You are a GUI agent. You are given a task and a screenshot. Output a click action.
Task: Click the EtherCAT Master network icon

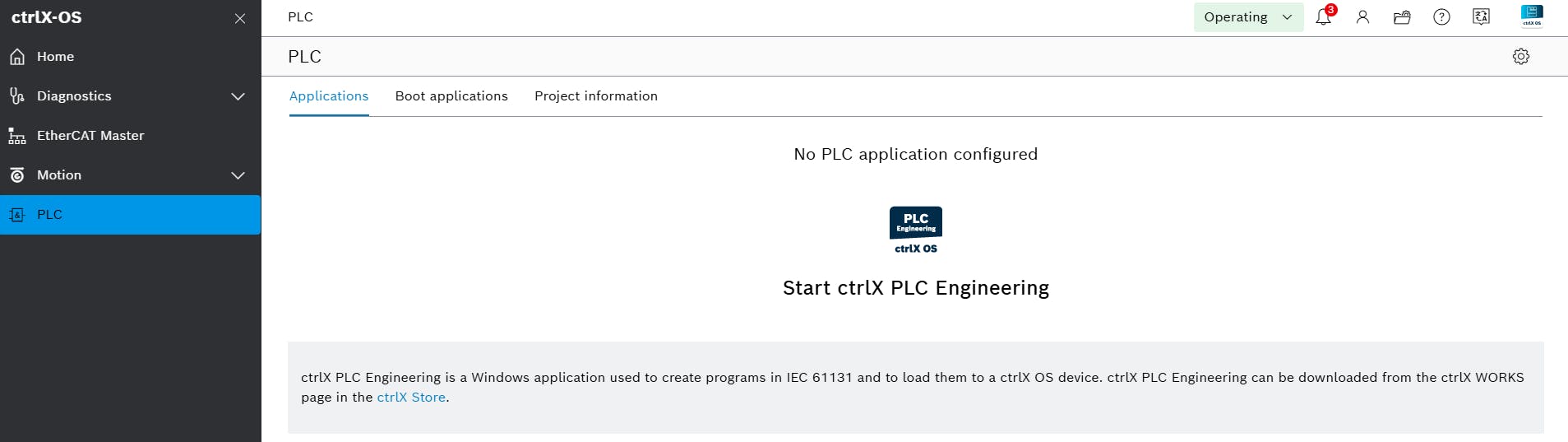coord(17,136)
